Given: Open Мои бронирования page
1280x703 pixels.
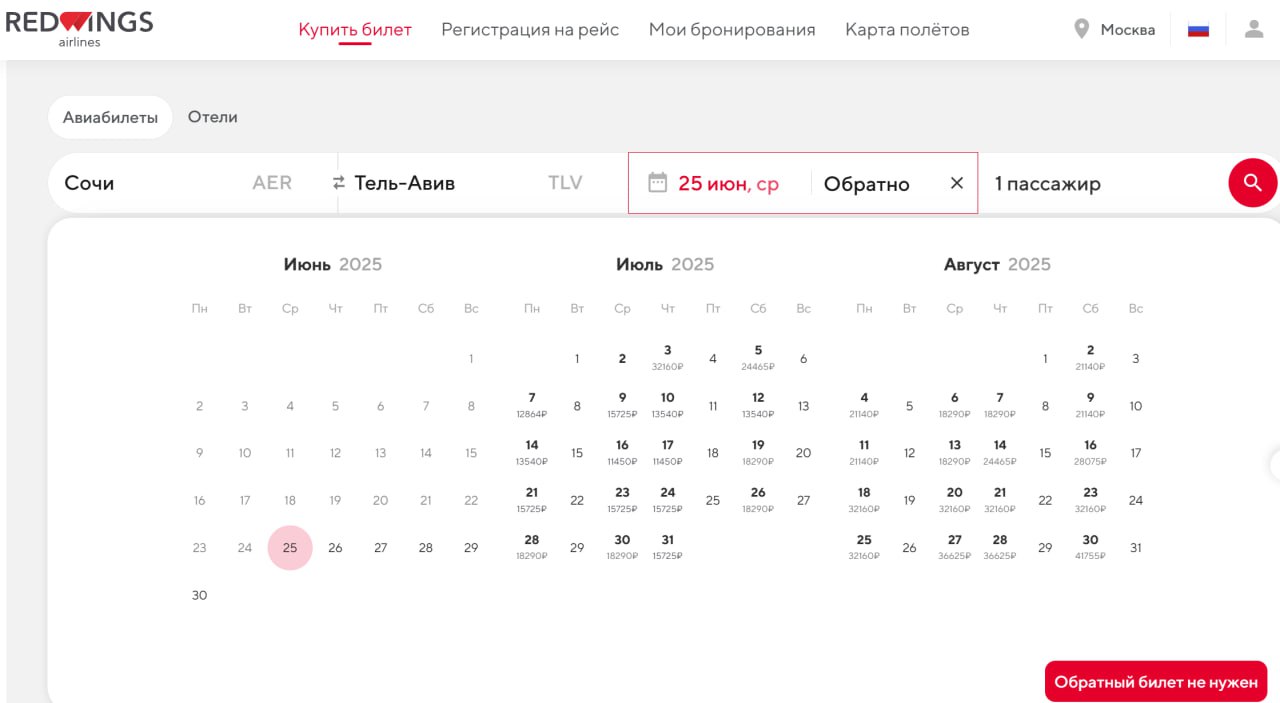Looking at the screenshot, I should coord(732,30).
